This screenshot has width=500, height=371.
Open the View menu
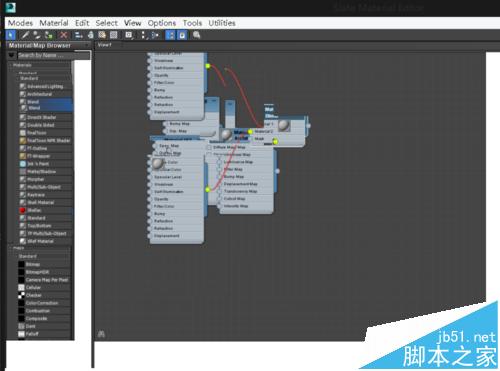[x=133, y=23]
